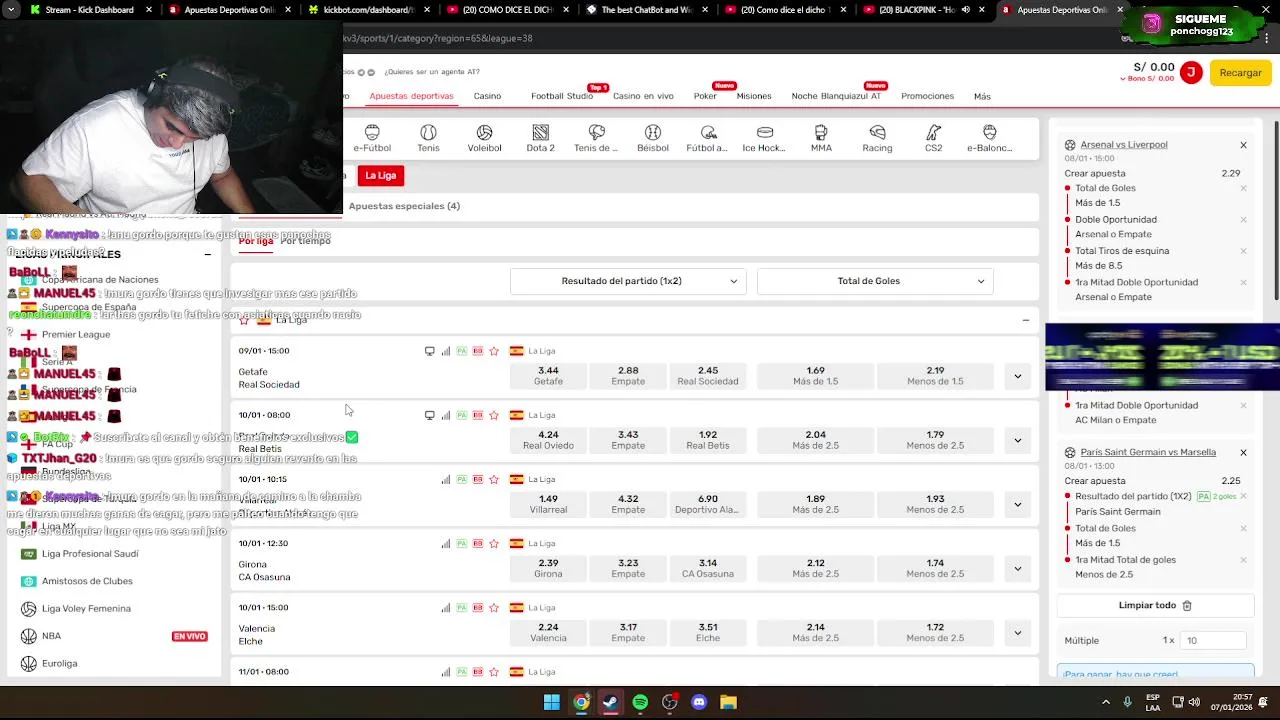1280x720 pixels.
Task: Open Windows Start menu
Action: tap(551, 702)
